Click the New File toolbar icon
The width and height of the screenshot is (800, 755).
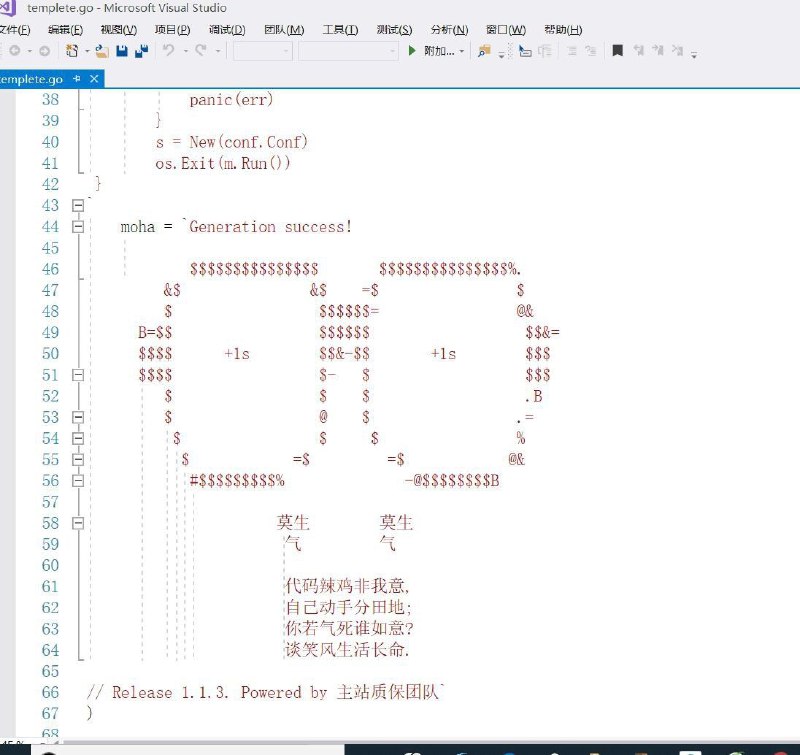(x=70, y=52)
